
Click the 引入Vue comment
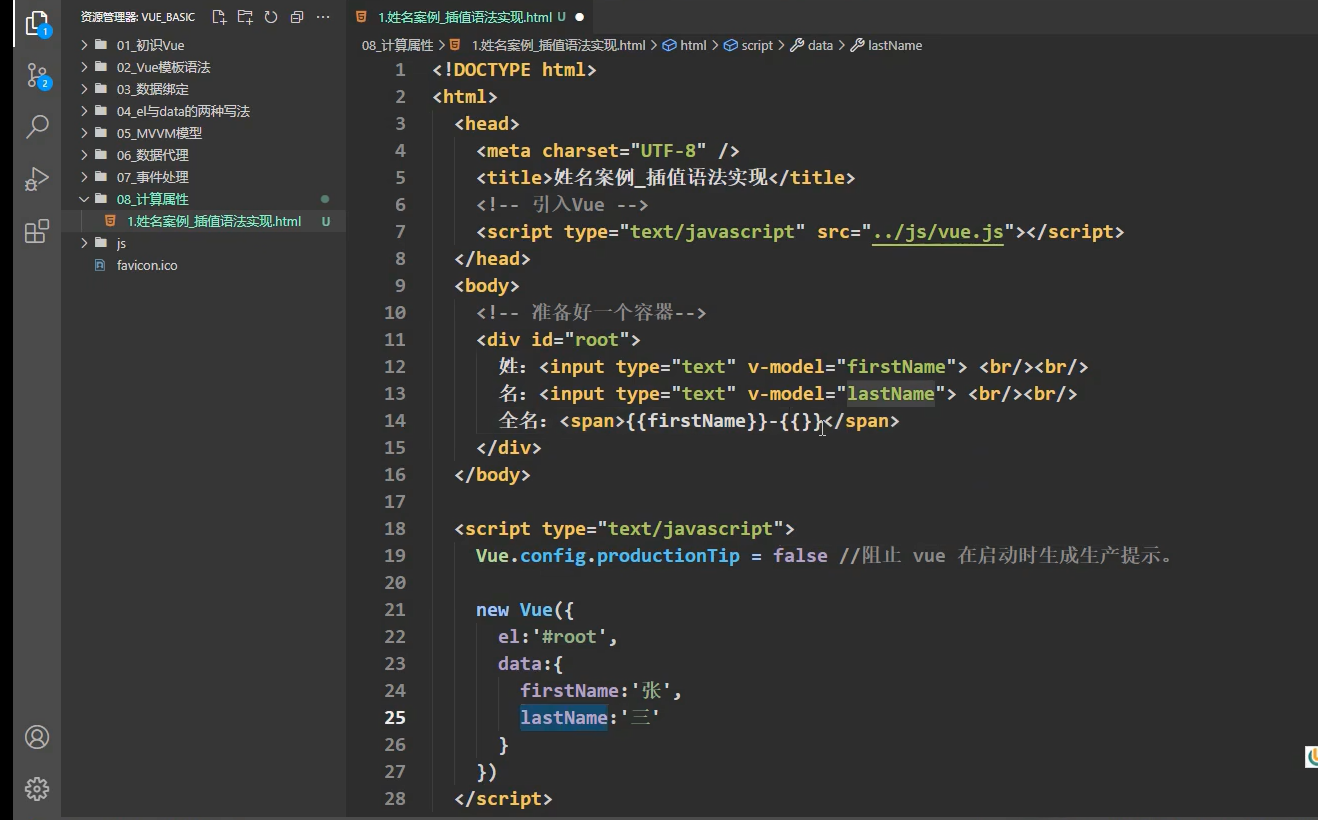click(562, 205)
